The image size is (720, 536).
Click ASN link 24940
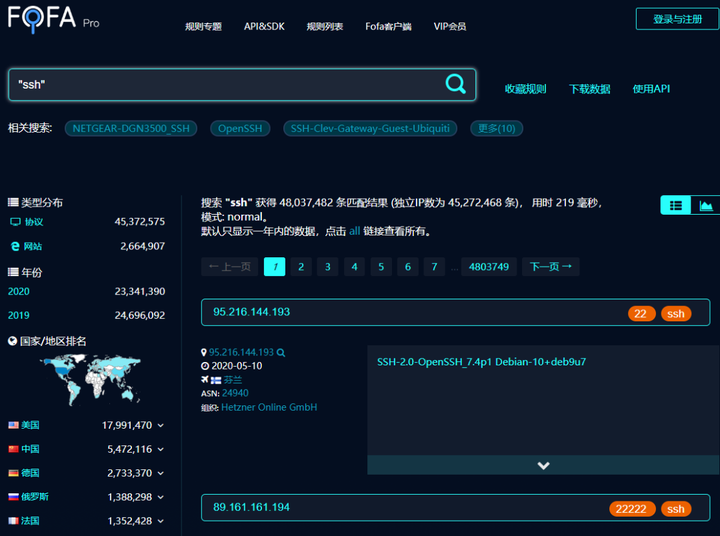[x=235, y=393]
